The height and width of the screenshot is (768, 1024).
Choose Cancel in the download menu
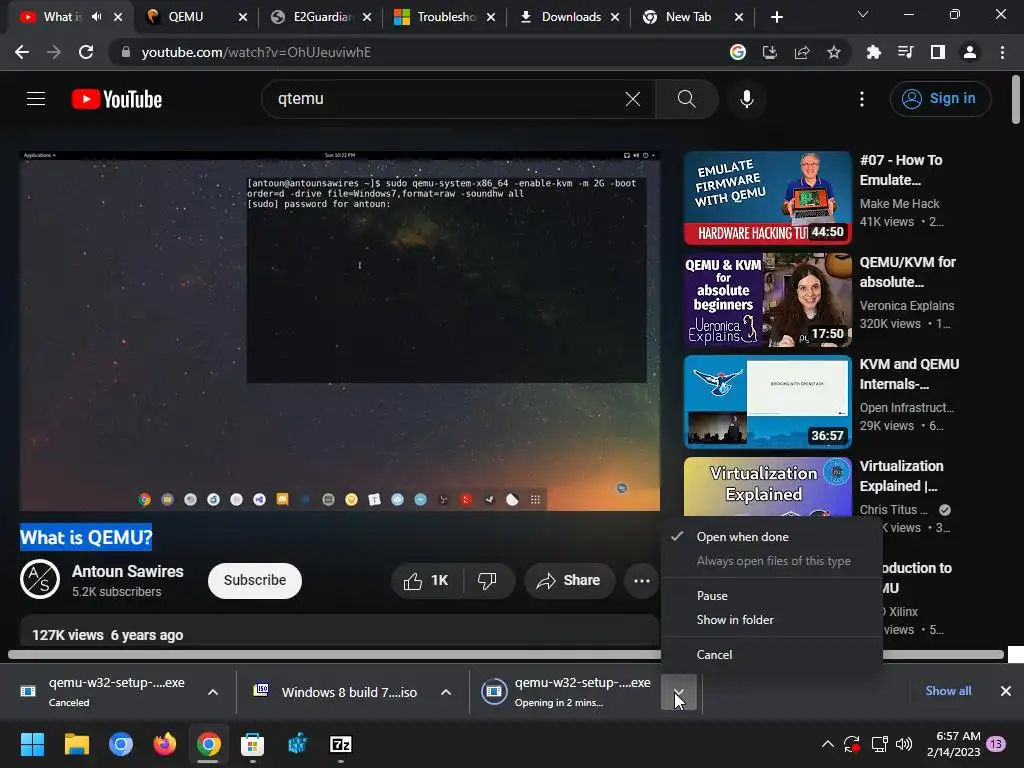[x=772, y=655]
